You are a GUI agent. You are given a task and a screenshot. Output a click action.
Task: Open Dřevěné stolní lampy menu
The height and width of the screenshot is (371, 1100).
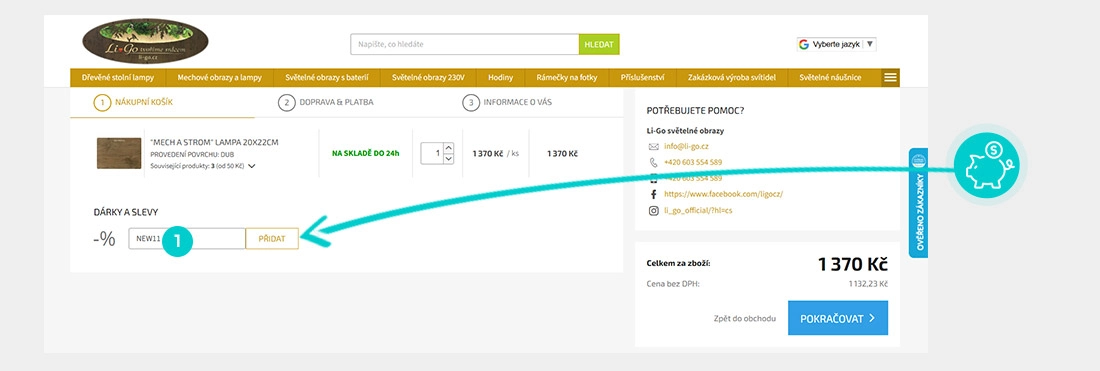point(118,77)
